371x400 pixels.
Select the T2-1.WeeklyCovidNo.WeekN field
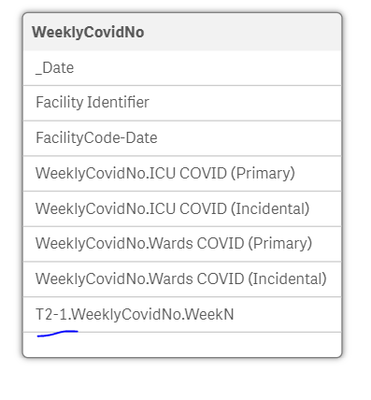click(182, 314)
